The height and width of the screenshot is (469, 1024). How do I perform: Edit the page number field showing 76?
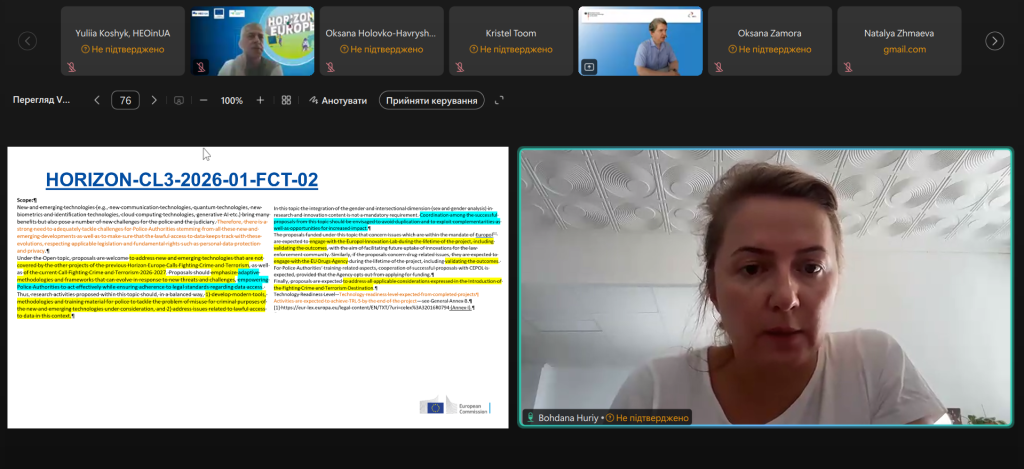point(125,101)
